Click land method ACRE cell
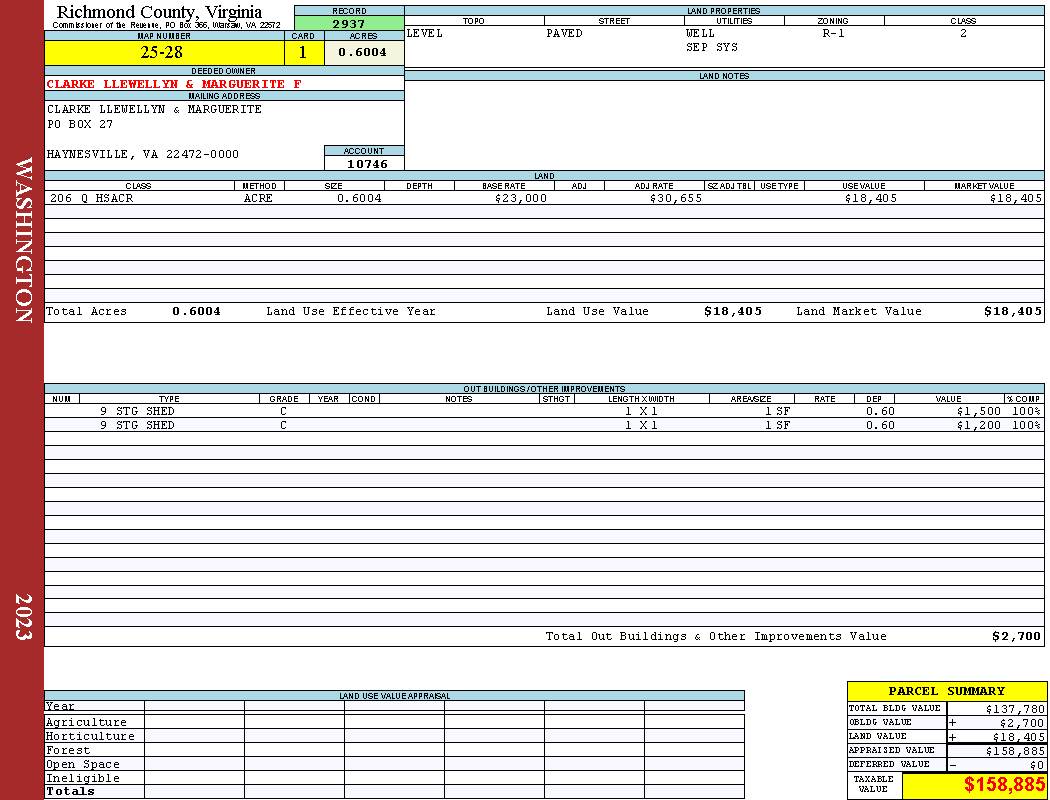The height and width of the screenshot is (800, 1050). click(x=258, y=198)
